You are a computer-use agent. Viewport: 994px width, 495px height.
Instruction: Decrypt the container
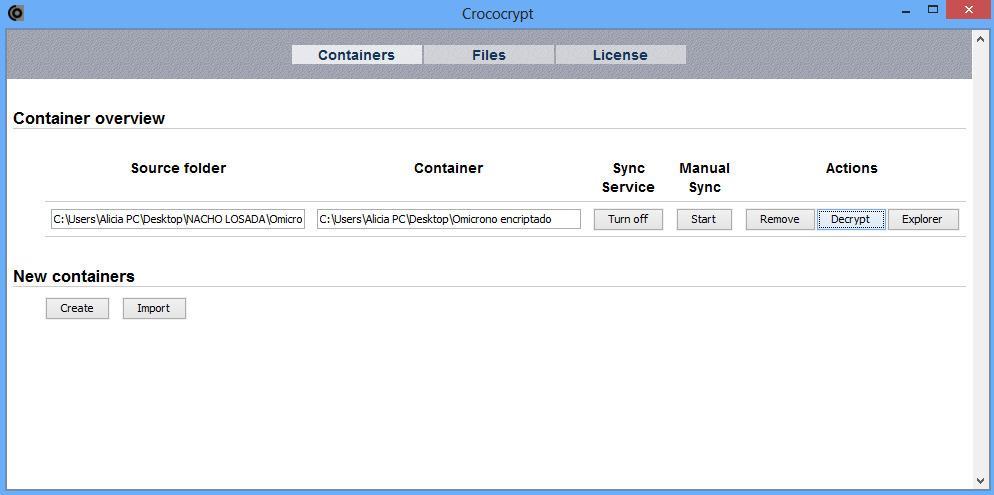[x=851, y=219]
